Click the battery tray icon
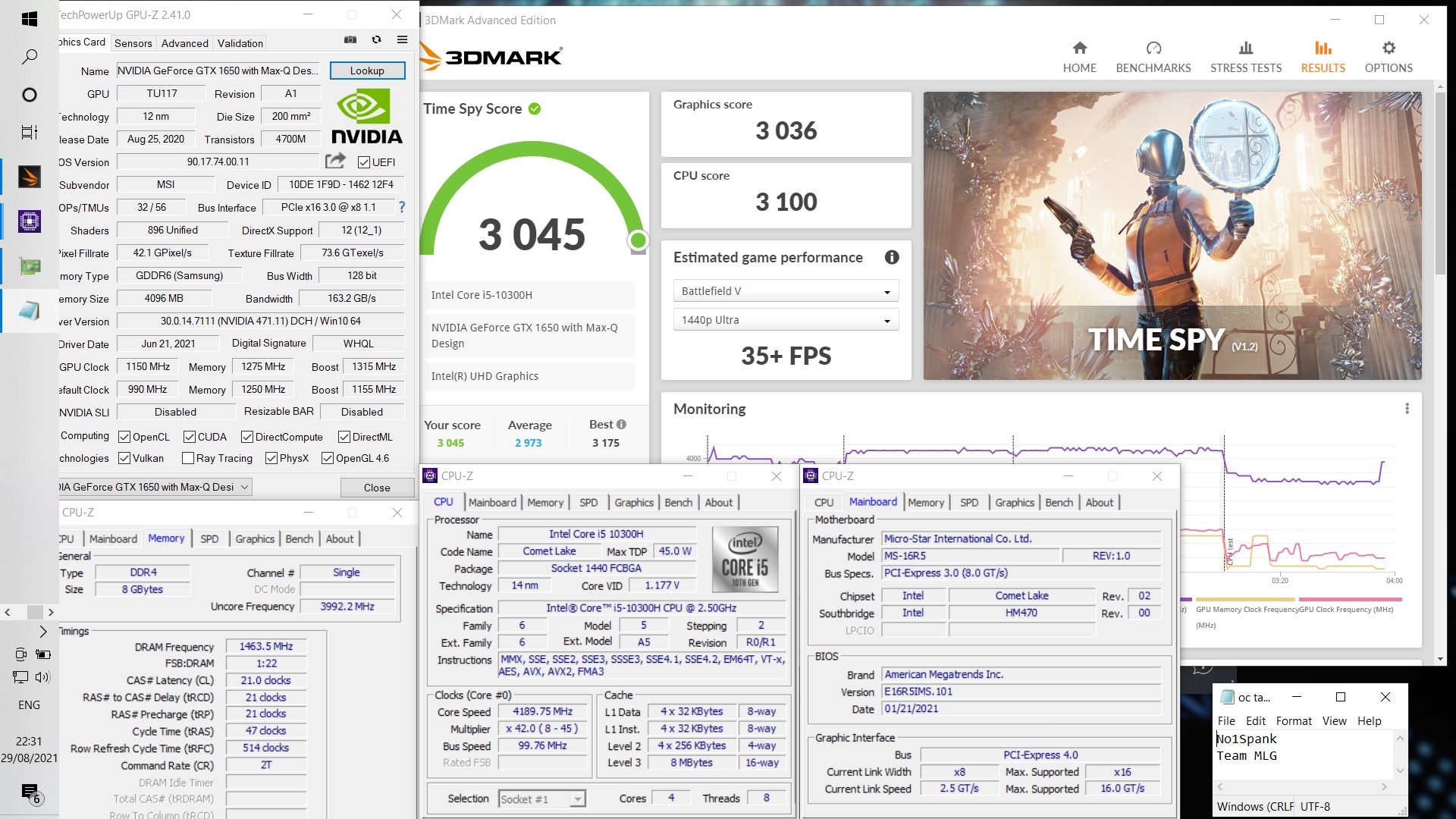Image resolution: width=1456 pixels, height=819 pixels. click(x=43, y=654)
